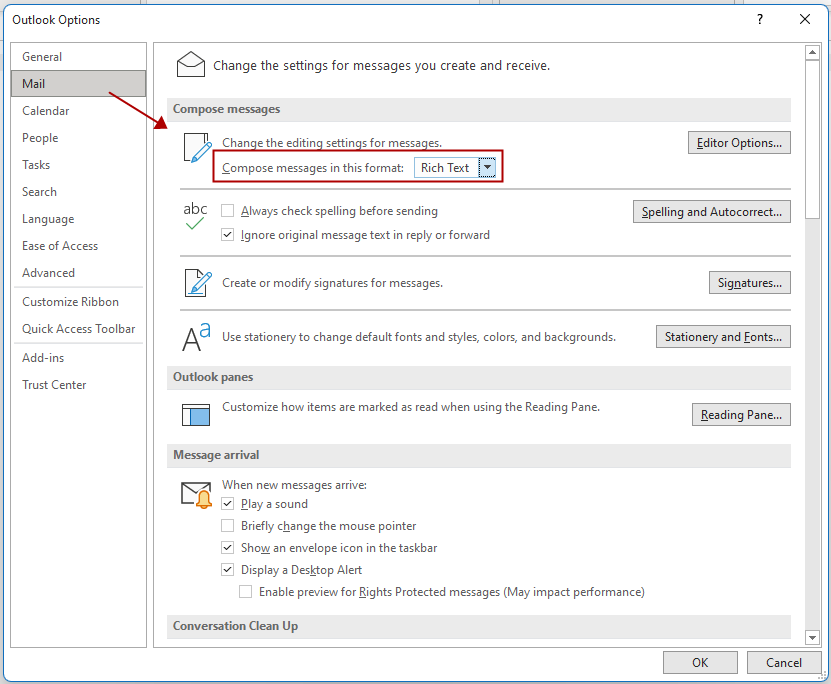Select the General category
The width and height of the screenshot is (831, 684).
pos(78,57)
